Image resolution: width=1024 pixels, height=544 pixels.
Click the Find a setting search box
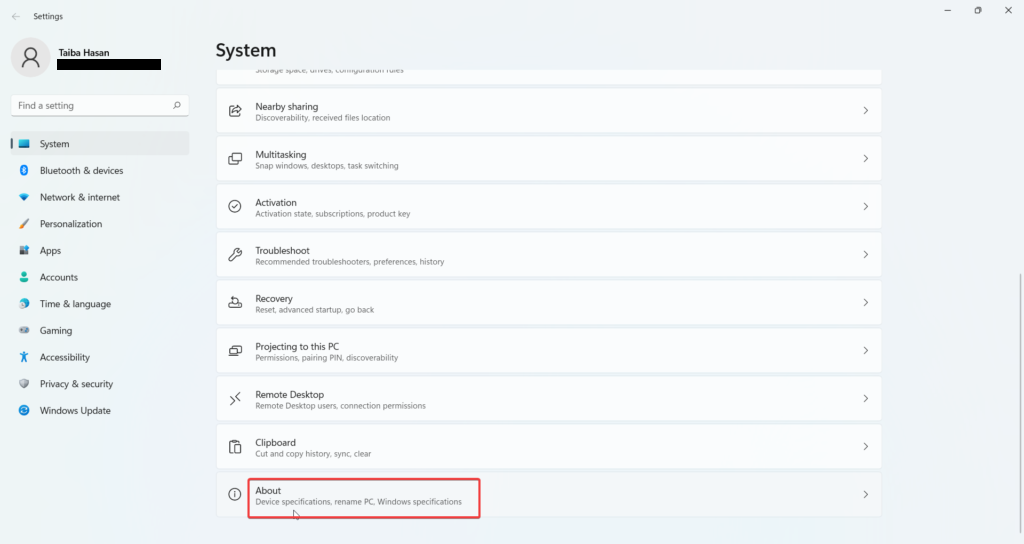100,105
